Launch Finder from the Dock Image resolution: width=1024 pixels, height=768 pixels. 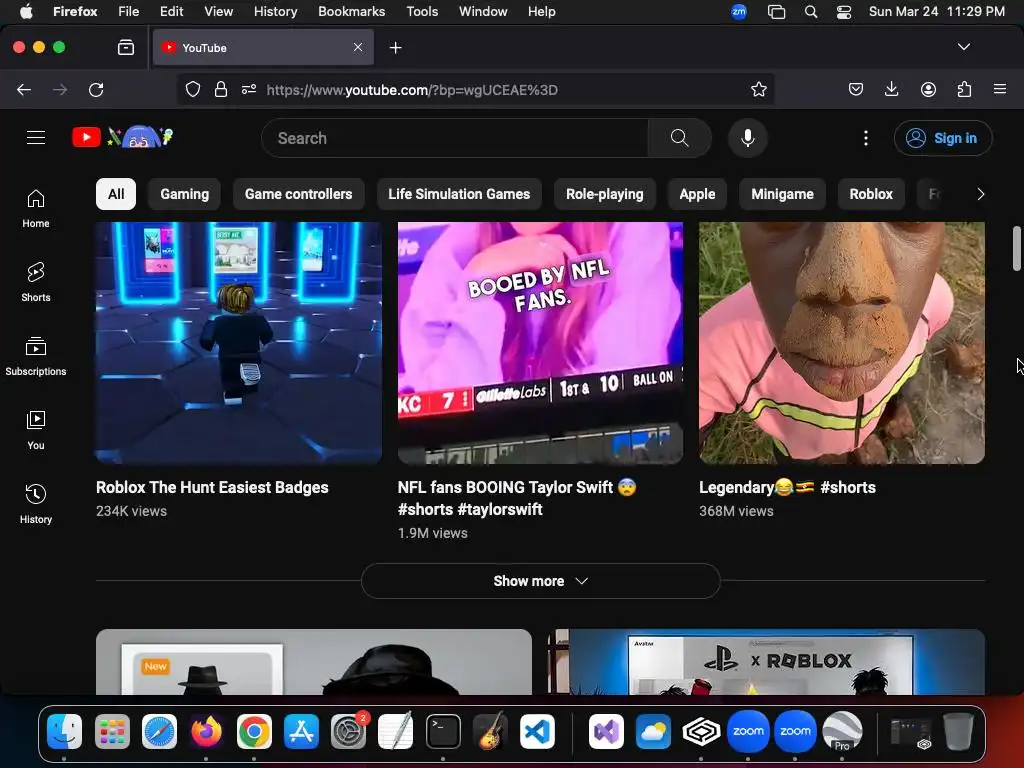click(65, 731)
